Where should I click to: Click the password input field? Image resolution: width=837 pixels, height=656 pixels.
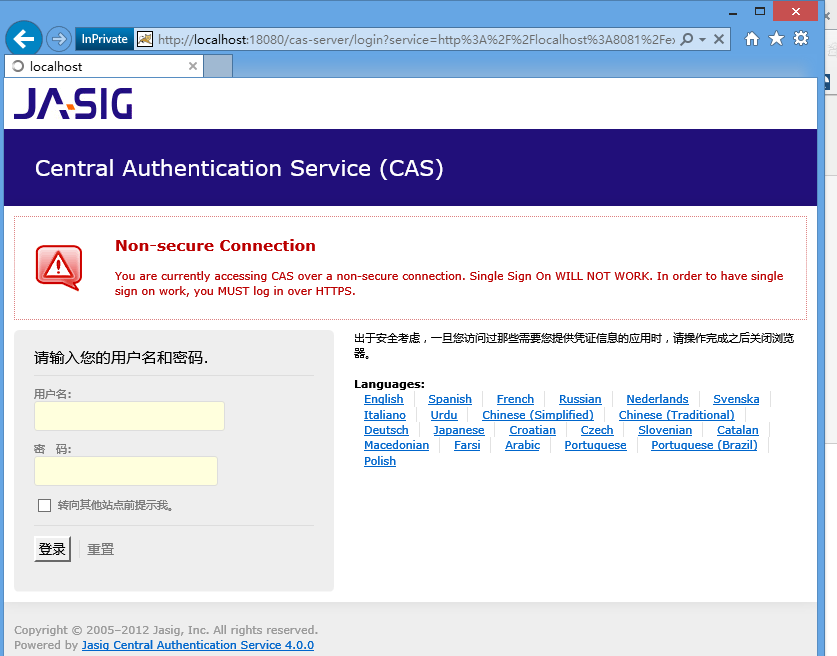tap(126, 471)
